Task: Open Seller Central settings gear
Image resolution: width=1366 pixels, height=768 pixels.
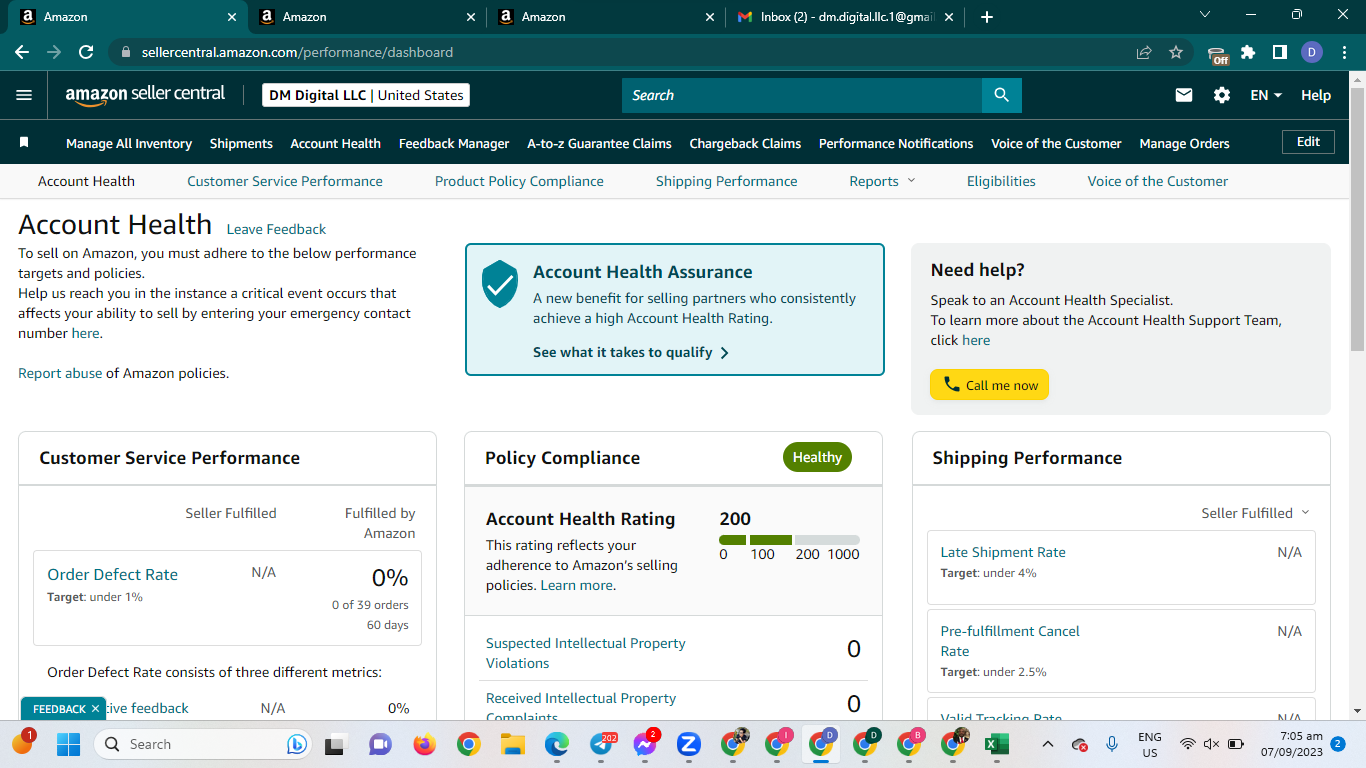Action: 1222,95
